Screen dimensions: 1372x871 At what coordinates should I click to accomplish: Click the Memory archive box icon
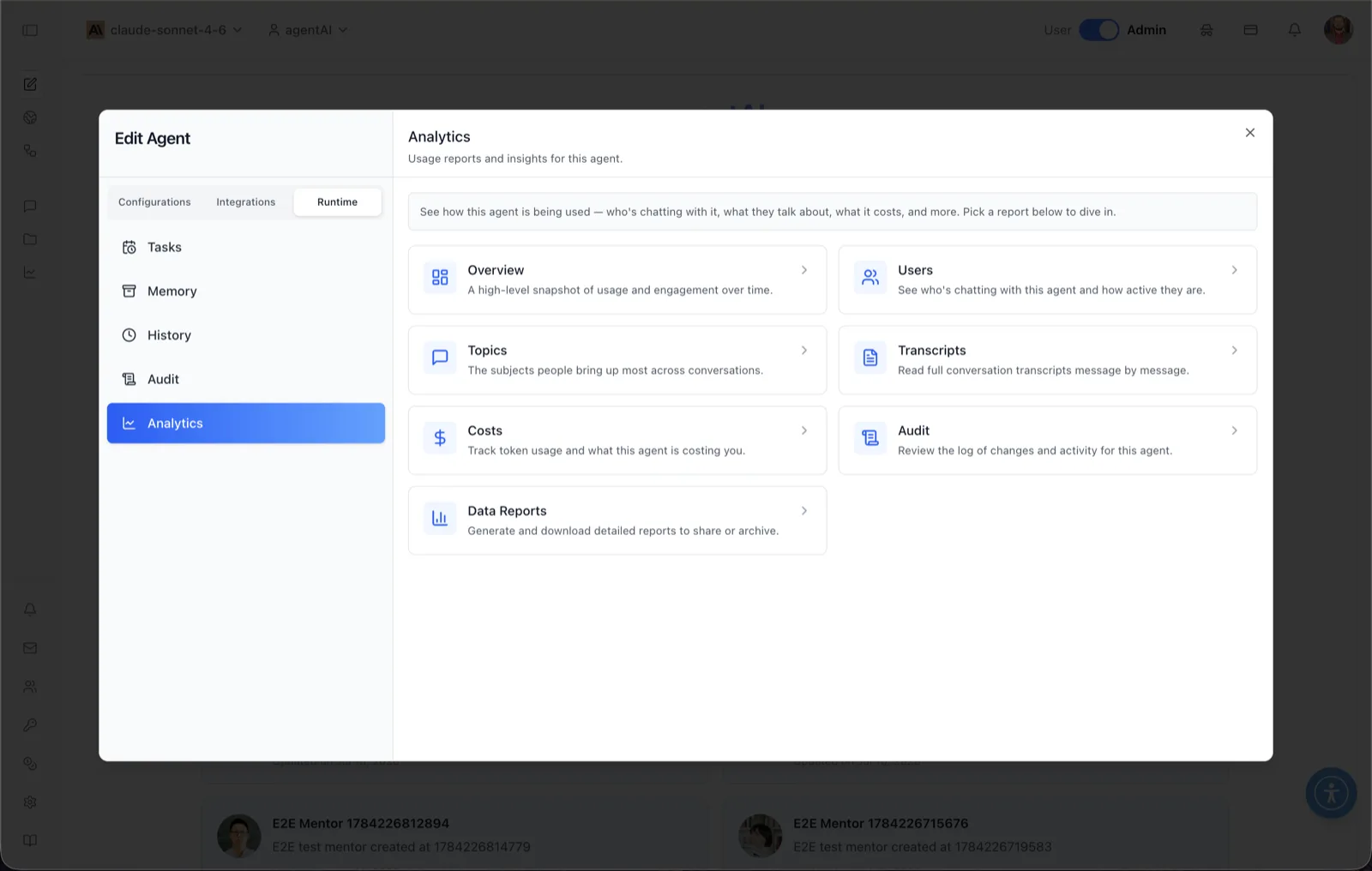pyautogui.click(x=129, y=291)
